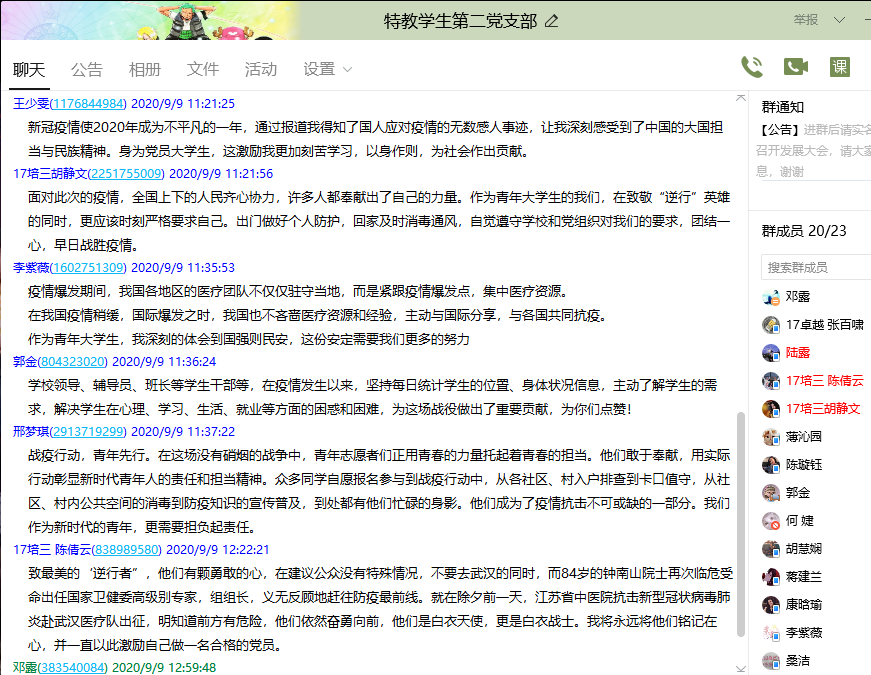Click the edit pencil beside group name
871x675 pixels.
(551, 21)
